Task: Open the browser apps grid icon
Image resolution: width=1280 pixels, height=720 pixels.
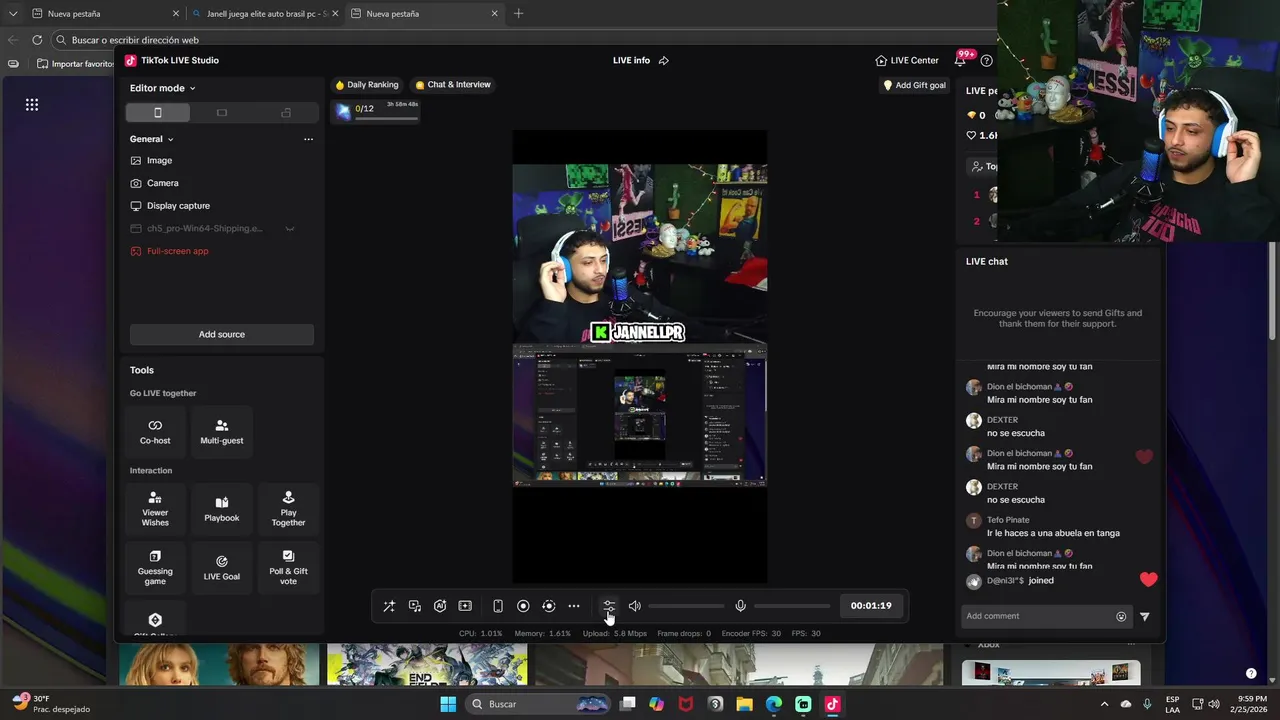Action: 32,104
